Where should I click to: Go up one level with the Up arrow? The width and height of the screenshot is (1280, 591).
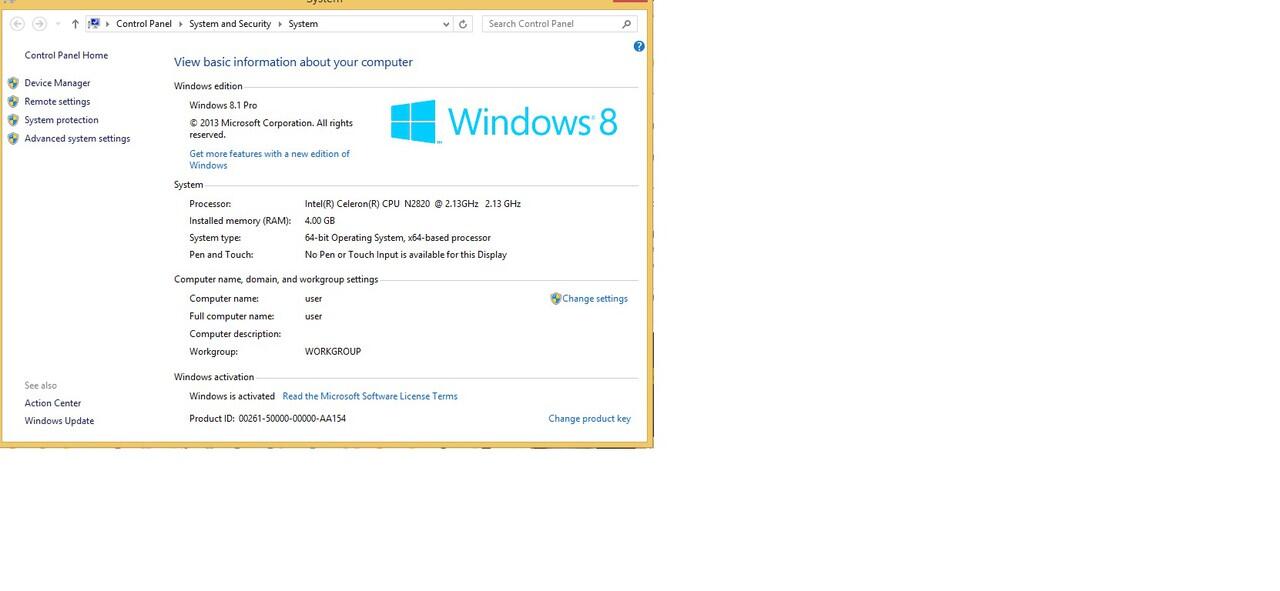point(75,24)
